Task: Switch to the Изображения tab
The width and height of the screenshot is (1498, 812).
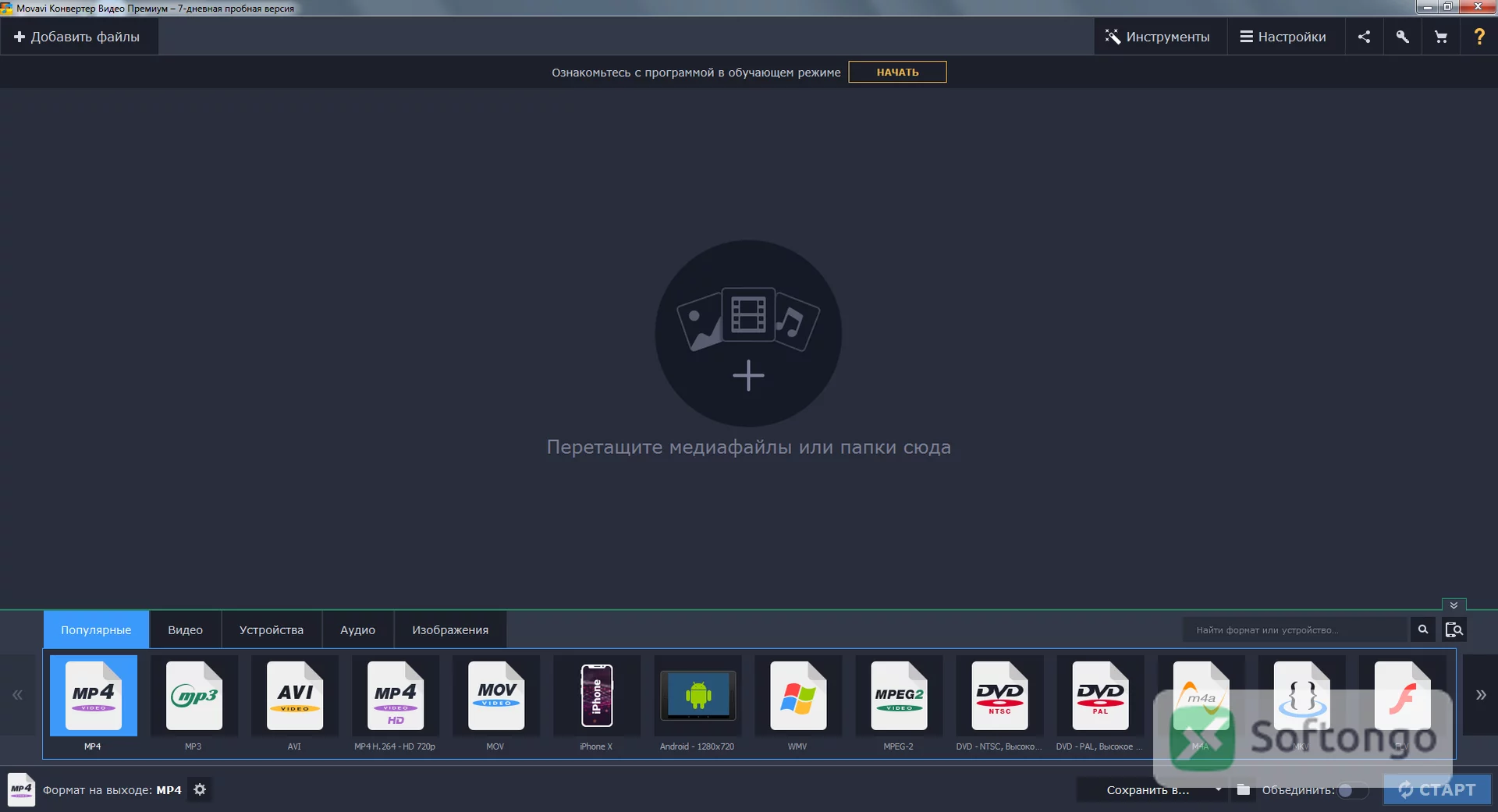Action: click(x=450, y=629)
